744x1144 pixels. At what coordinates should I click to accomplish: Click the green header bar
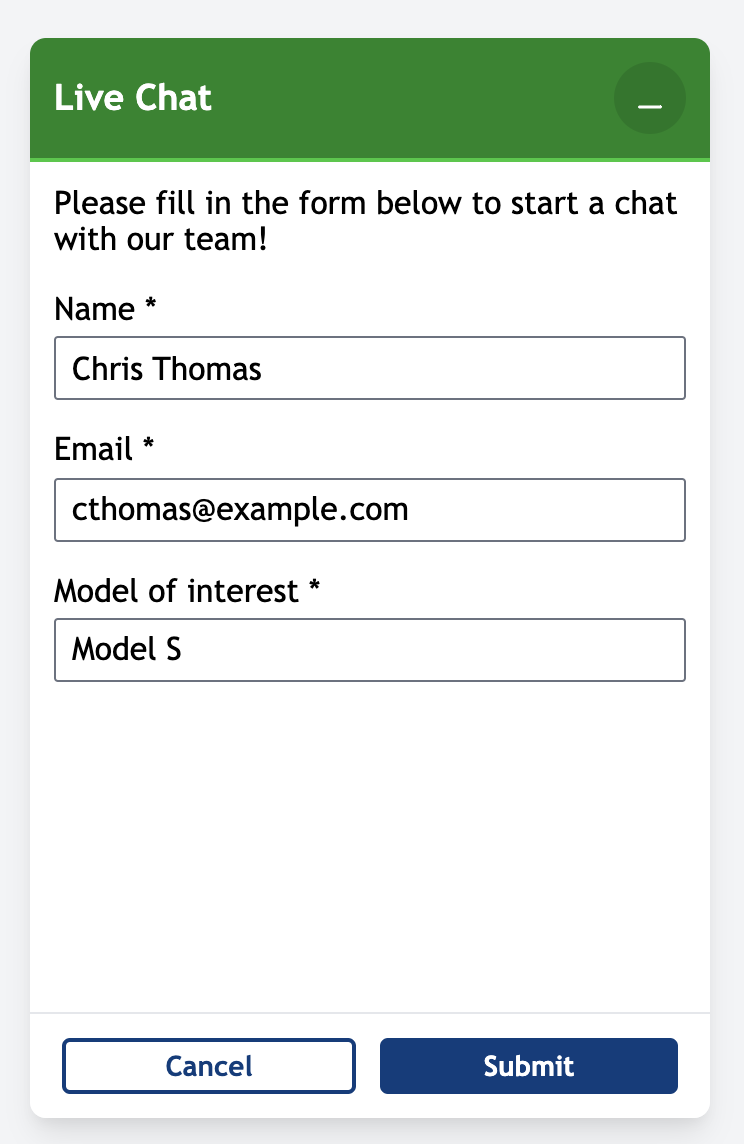tap(400, 99)
